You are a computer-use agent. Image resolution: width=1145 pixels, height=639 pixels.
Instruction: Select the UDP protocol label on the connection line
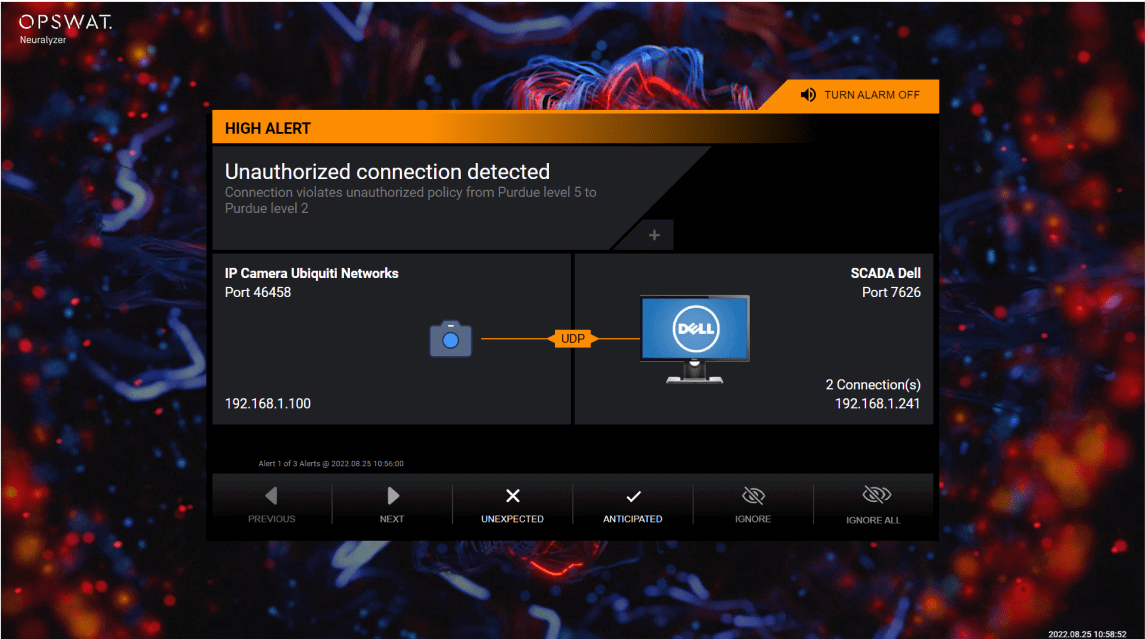coord(573,339)
